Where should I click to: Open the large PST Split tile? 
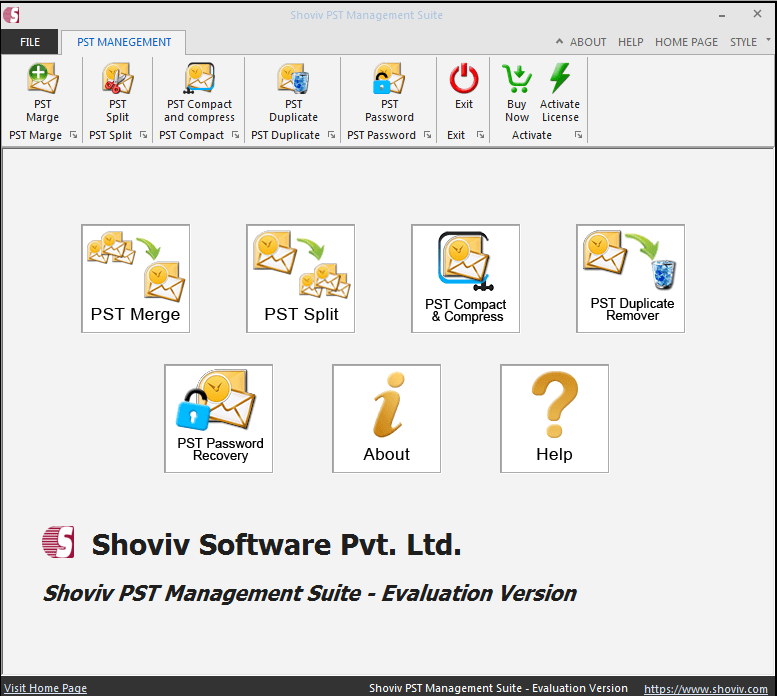point(301,278)
